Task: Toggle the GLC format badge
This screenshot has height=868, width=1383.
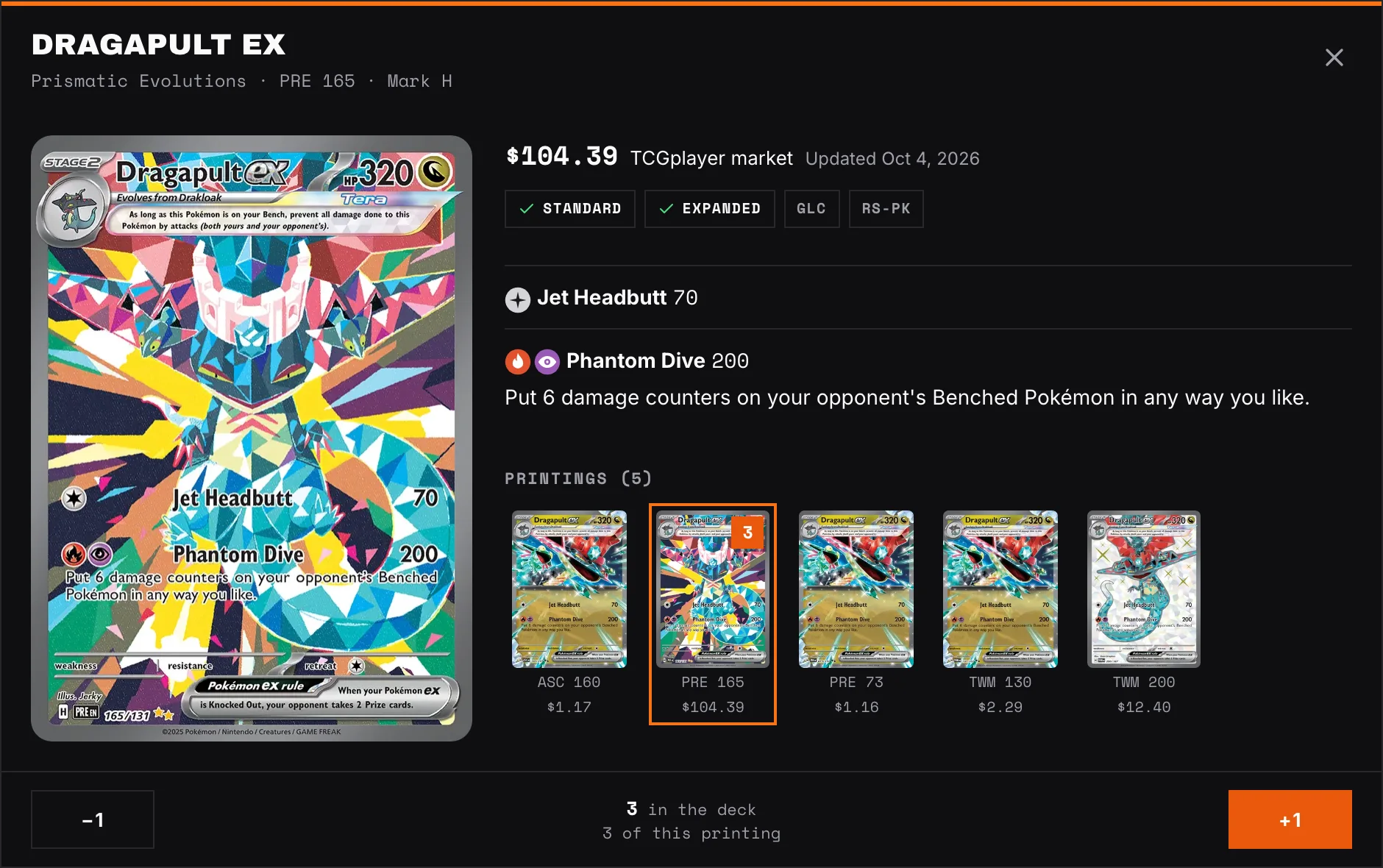Action: coord(811,209)
